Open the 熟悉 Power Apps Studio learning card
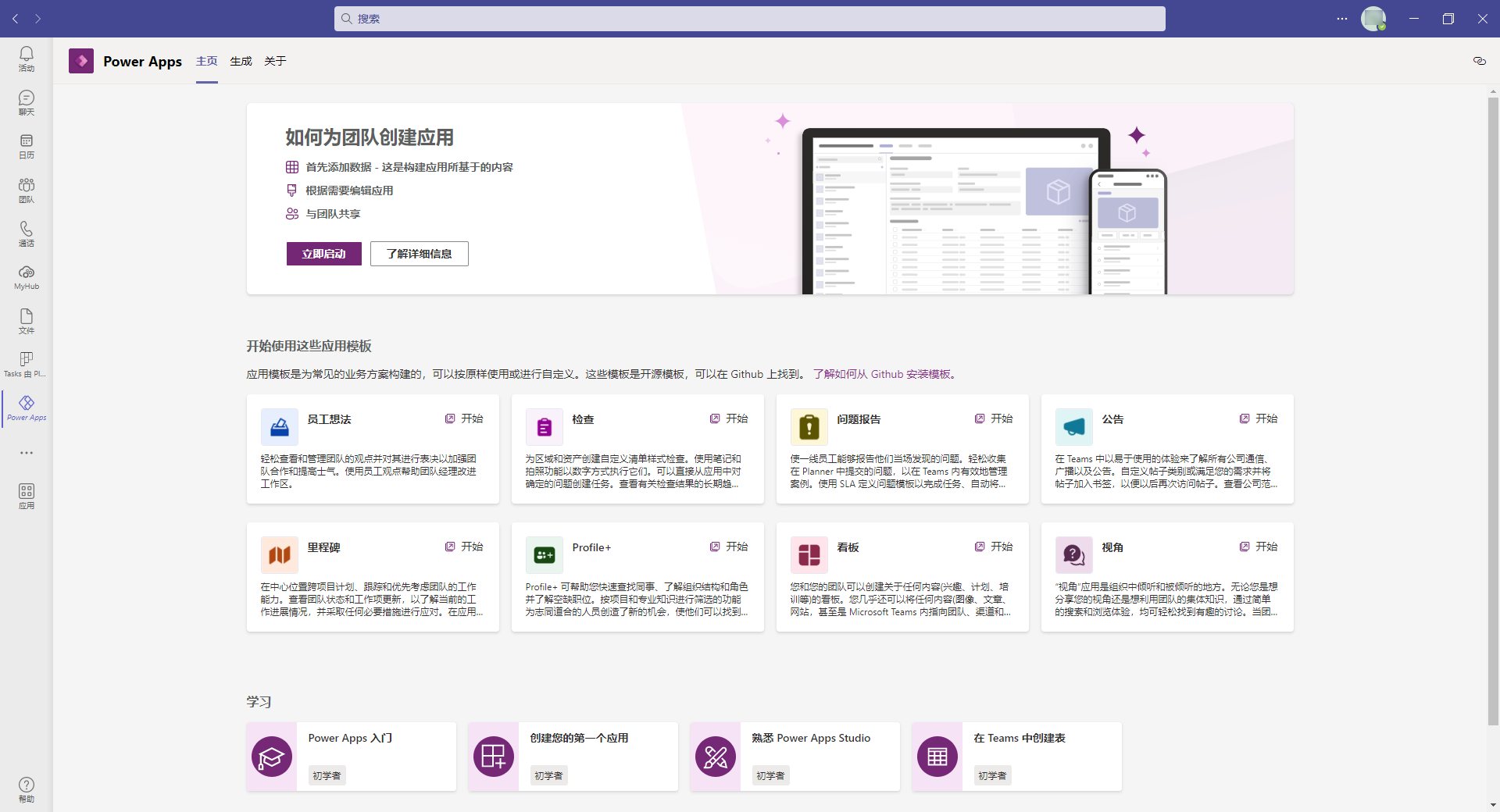 point(795,757)
